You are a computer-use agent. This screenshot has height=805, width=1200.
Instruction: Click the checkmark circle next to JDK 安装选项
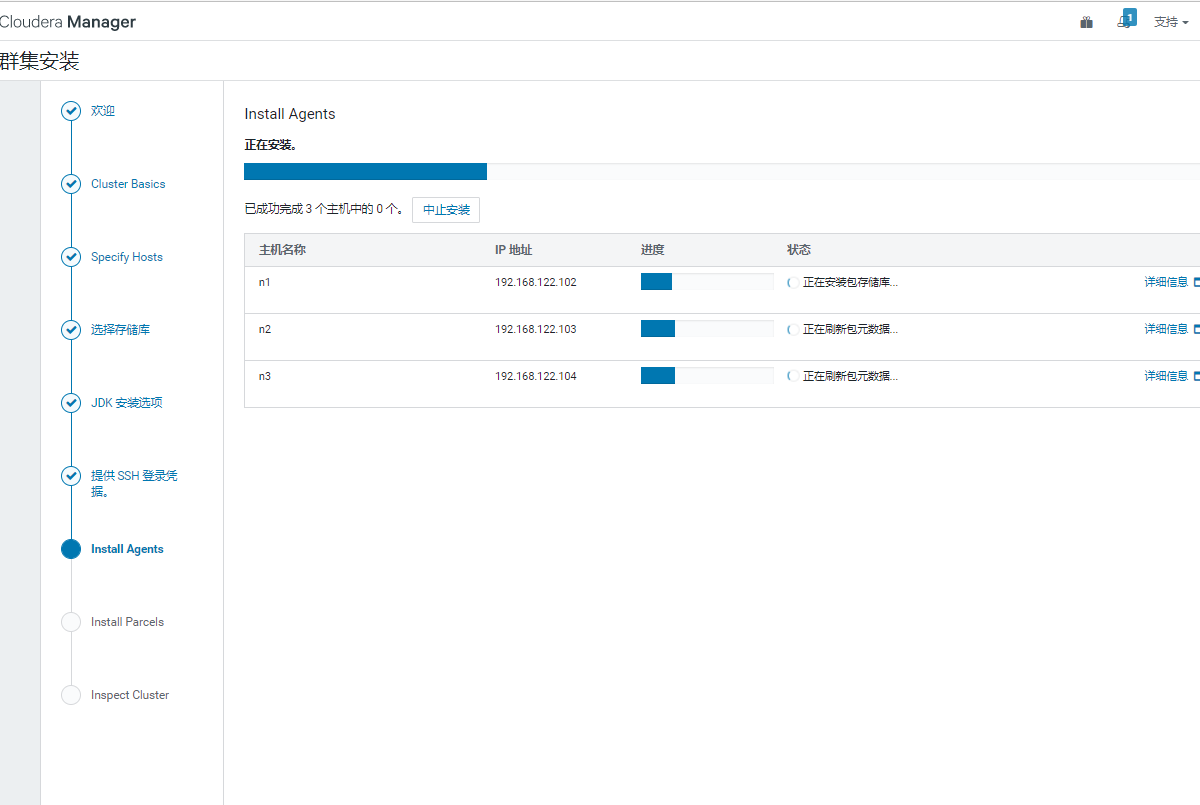tap(71, 403)
